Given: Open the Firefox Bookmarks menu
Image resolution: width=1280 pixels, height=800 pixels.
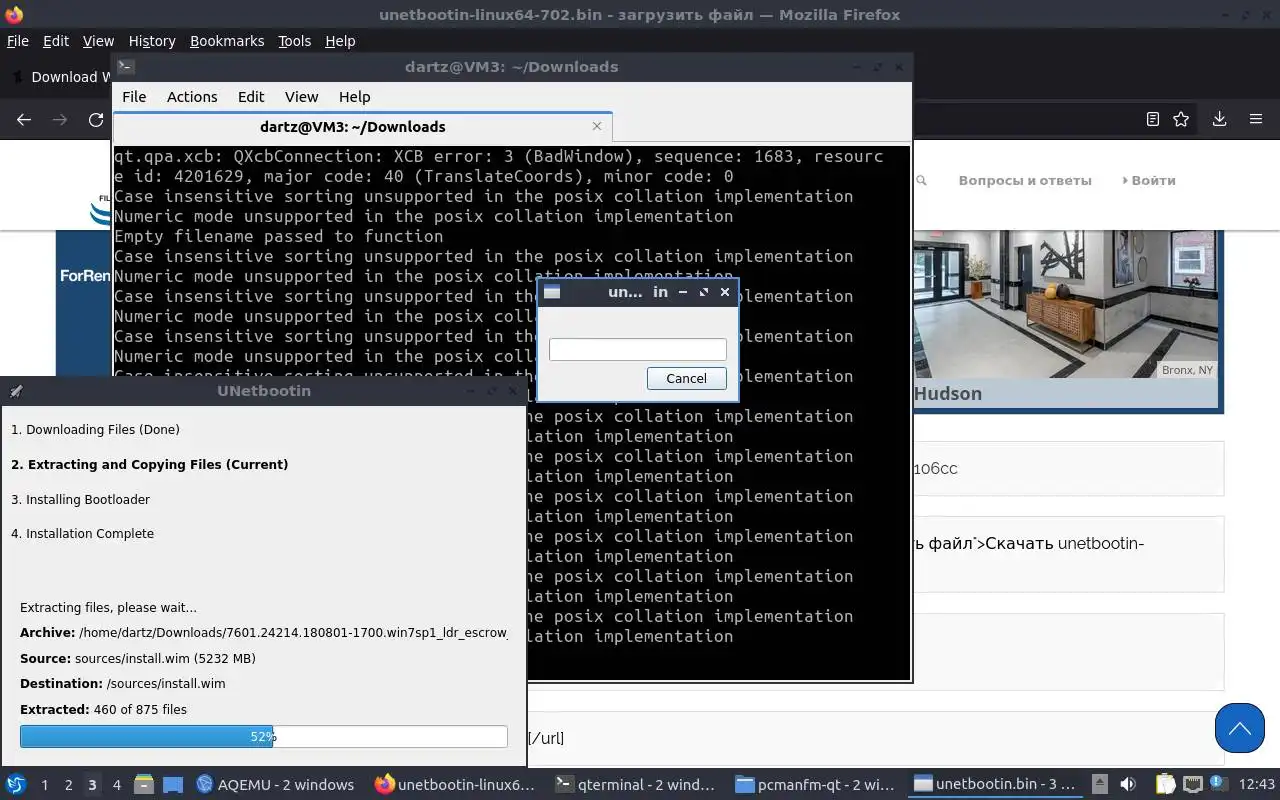Looking at the screenshot, I should pos(227,41).
